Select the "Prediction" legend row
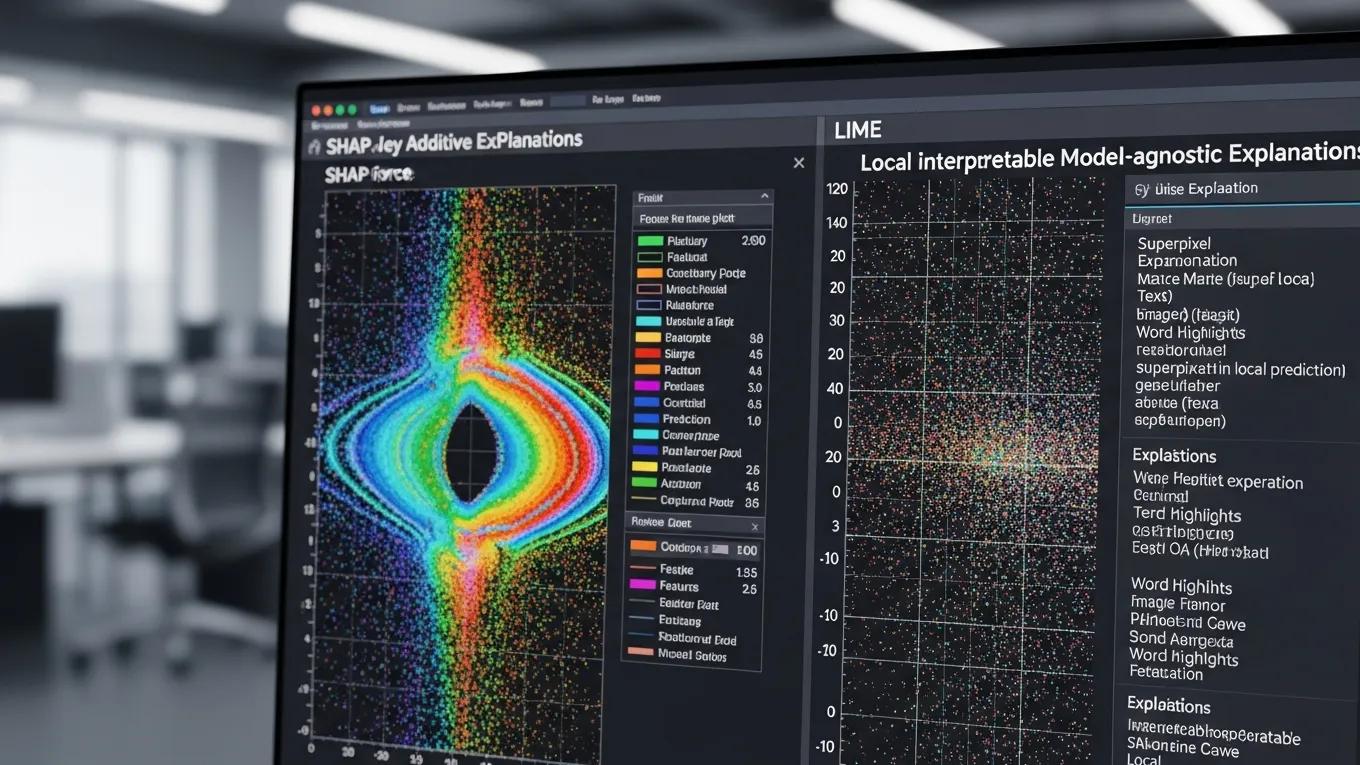The height and width of the screenshot is (765, 1360). point(698,420)
